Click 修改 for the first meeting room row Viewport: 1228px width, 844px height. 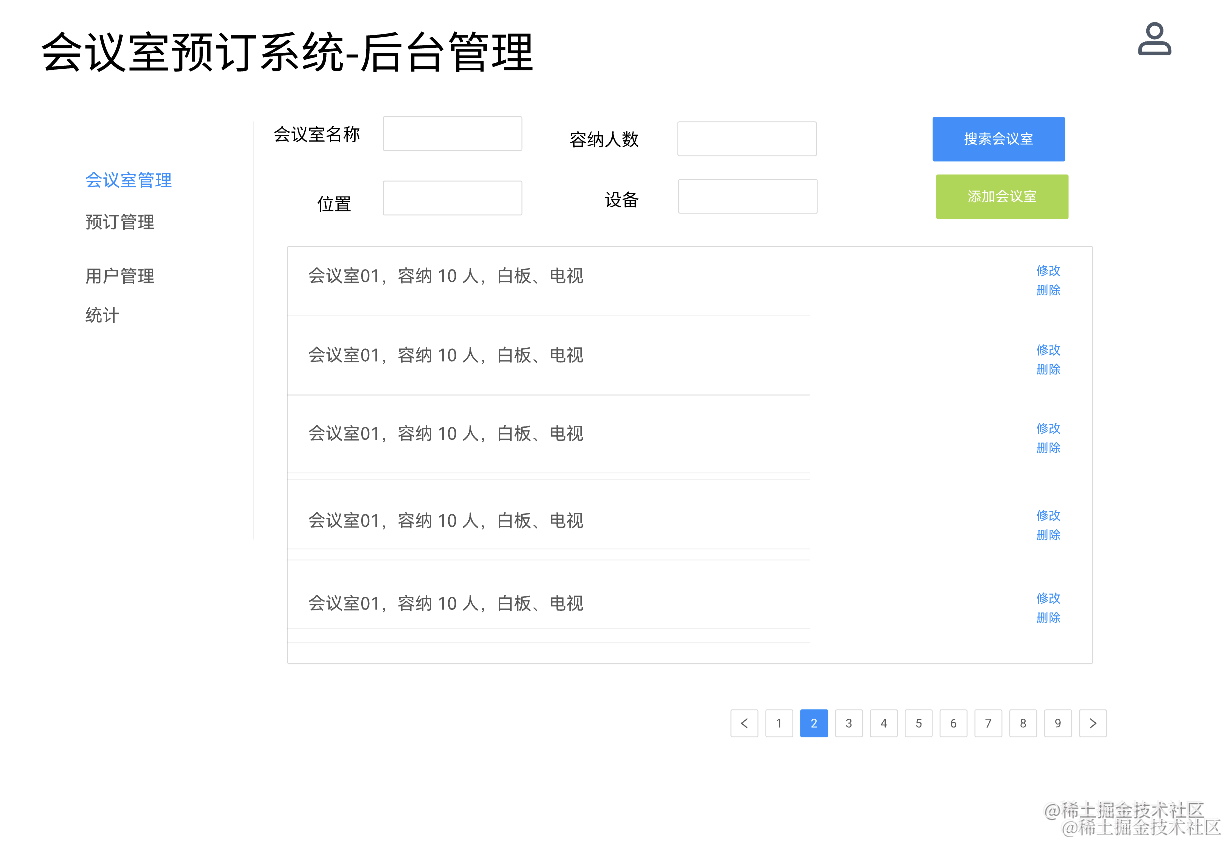(1048, 271)
